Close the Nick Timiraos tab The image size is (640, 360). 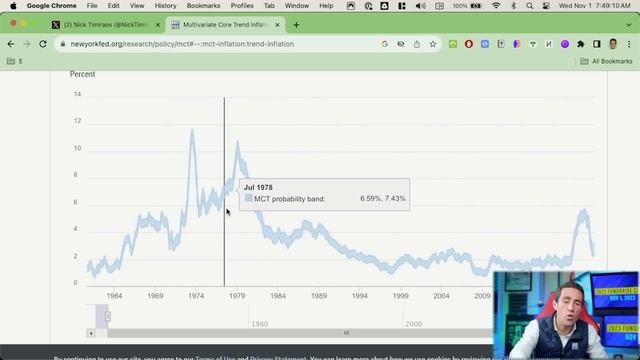pyautogui.click(x=158, y=25)
